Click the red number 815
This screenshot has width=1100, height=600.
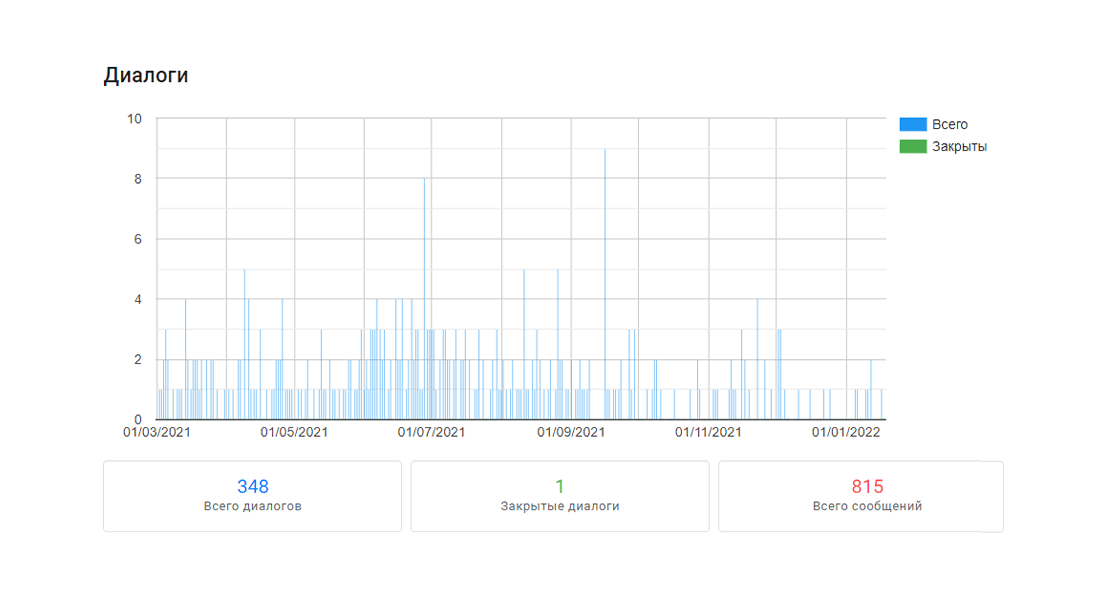(867, 486)
